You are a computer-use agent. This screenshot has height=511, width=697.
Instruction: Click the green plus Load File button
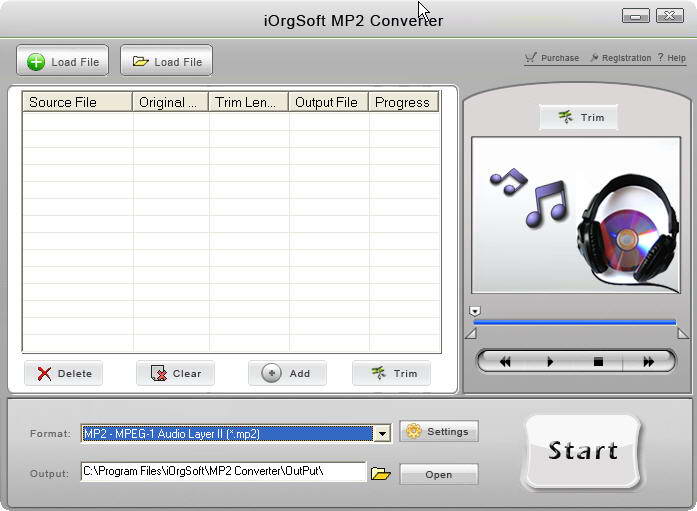pyautogui.click(x=63, y=61)
